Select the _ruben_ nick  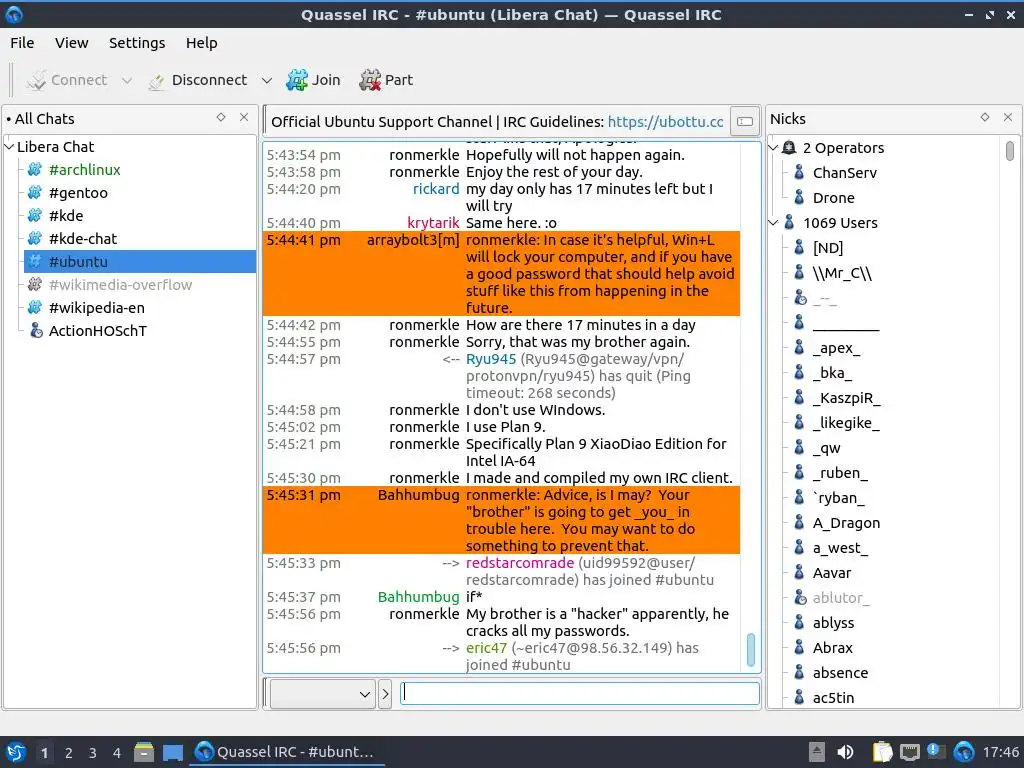pos(840,473)
